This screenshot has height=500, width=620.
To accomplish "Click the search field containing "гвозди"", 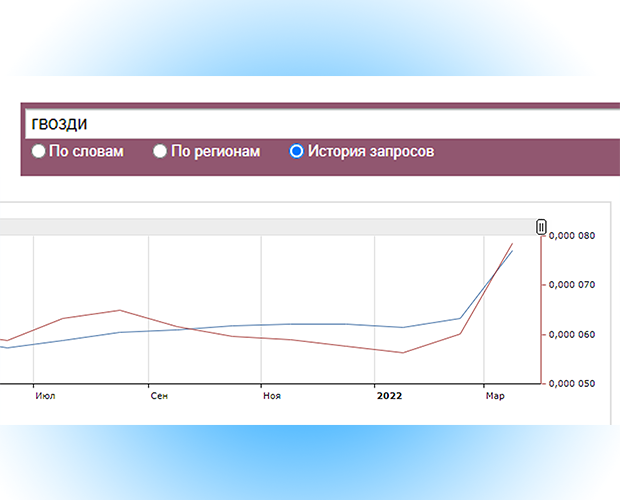I will coord(320,124).
